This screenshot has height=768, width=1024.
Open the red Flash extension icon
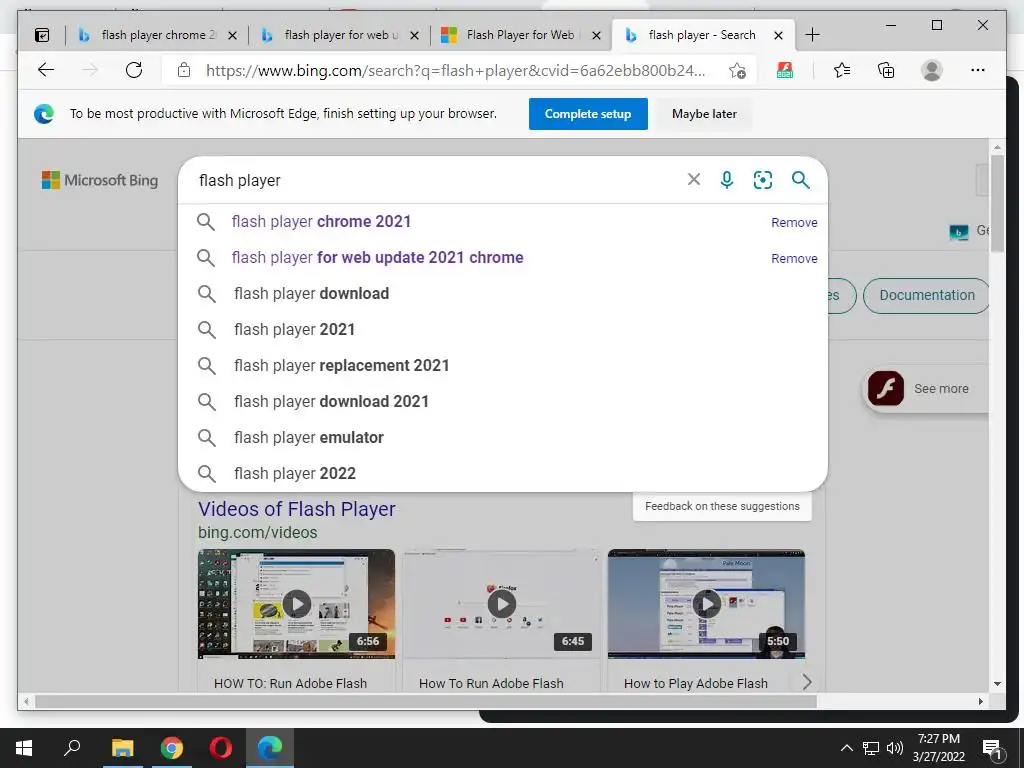click(784, 70)
